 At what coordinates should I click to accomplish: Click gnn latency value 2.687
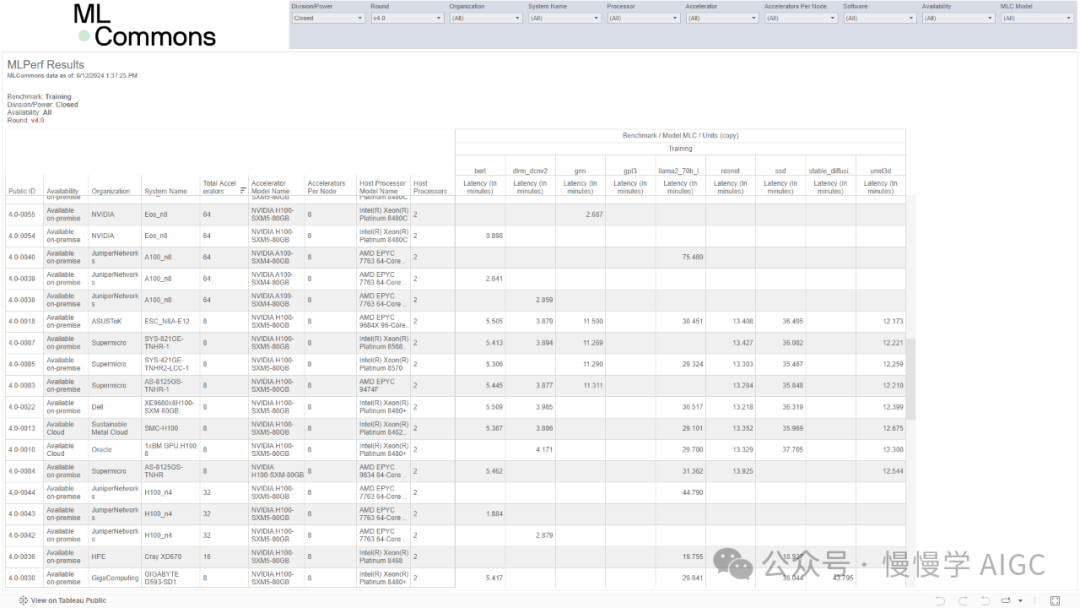(x=594, y=215)
